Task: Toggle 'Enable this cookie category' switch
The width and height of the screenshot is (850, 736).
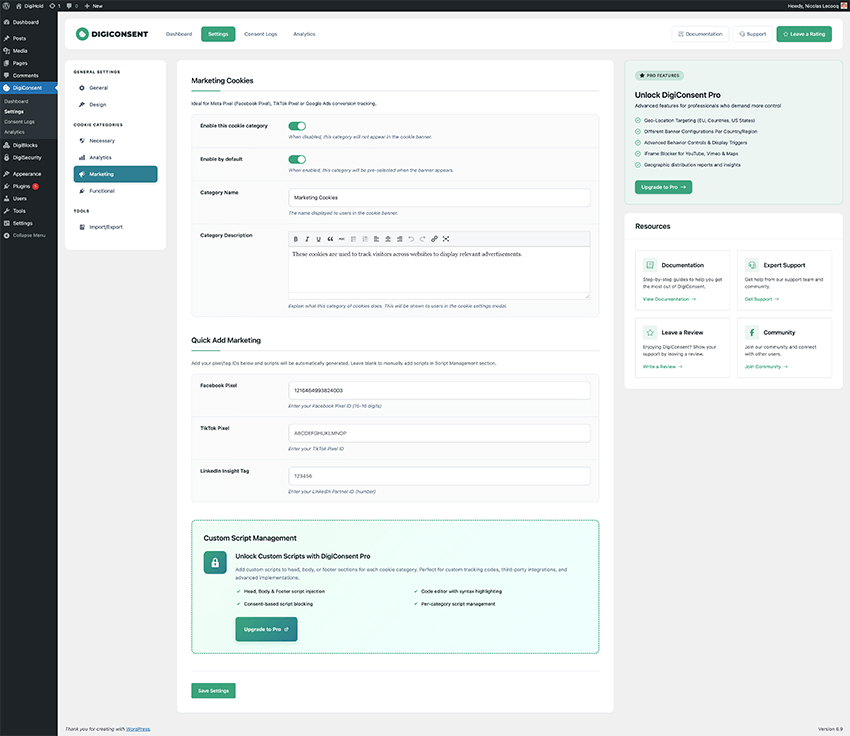Action: (297, 126)
